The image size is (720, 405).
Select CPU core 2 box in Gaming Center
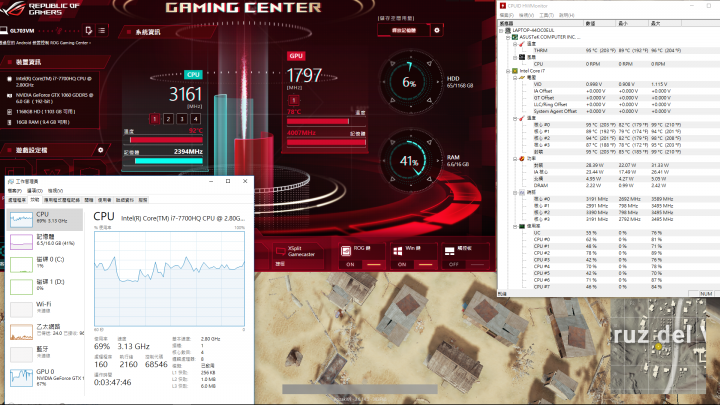coord(169,119)
